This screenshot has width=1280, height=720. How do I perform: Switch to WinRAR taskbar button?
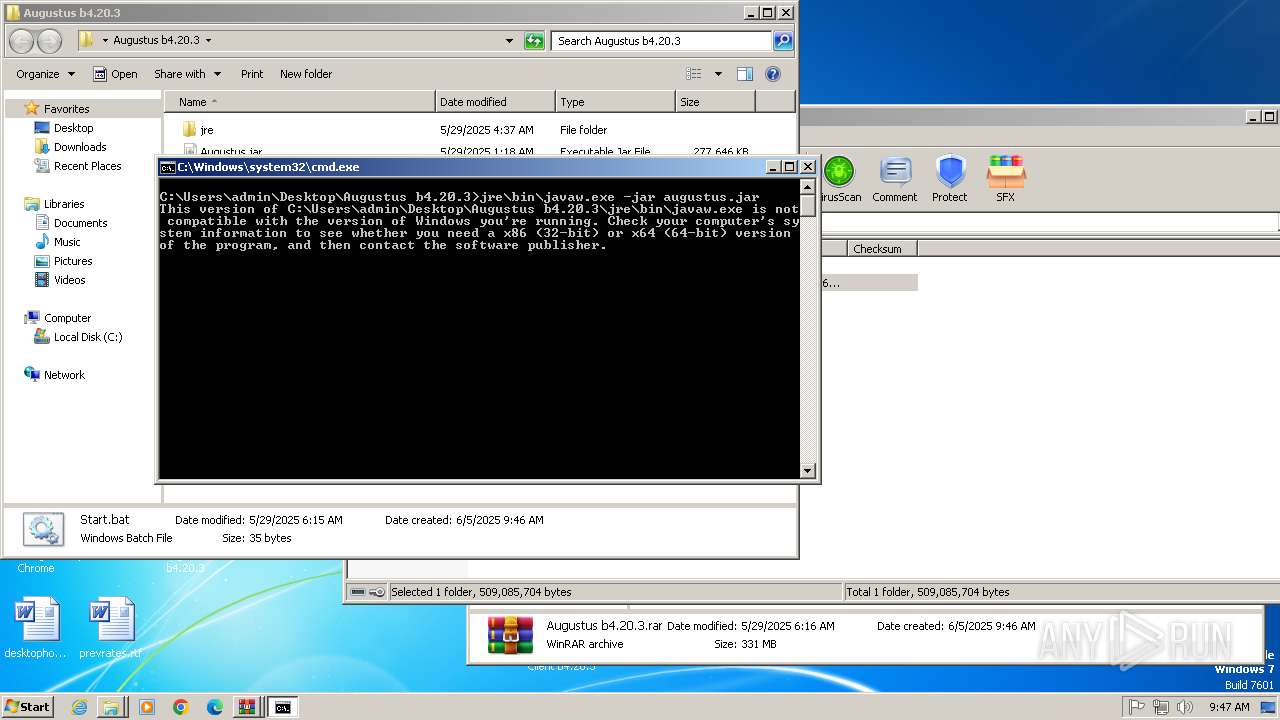246,707
